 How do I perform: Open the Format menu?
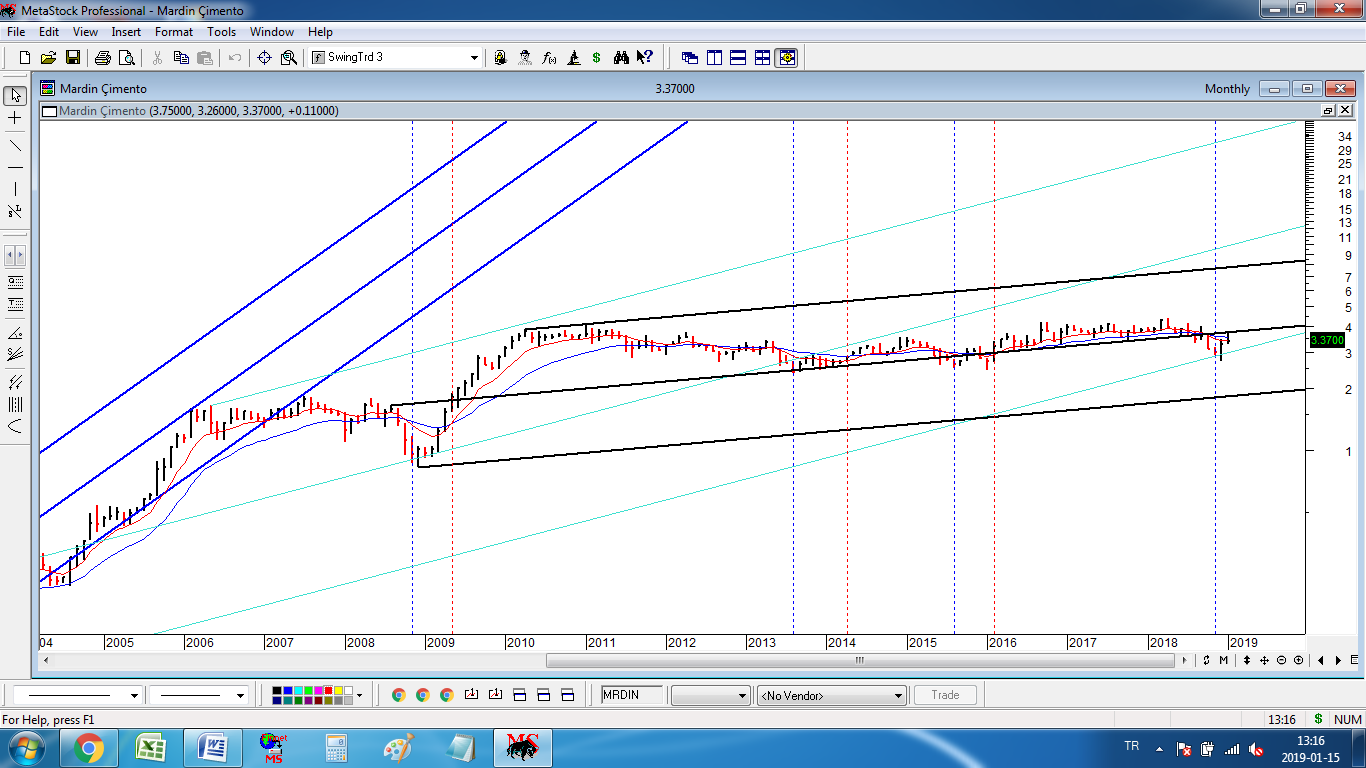coord(174,32)
